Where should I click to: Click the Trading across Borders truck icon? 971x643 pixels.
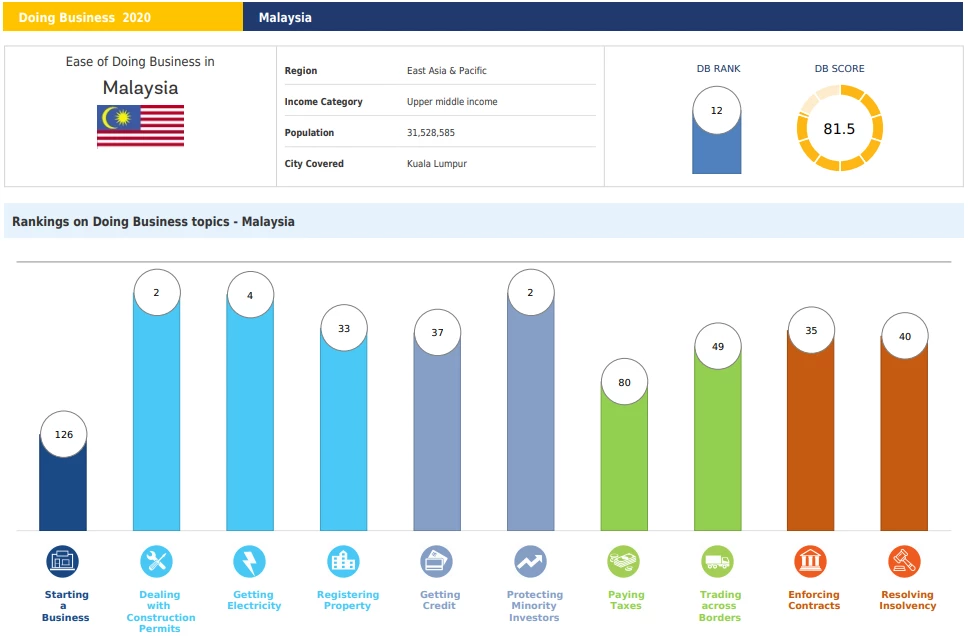718,561
